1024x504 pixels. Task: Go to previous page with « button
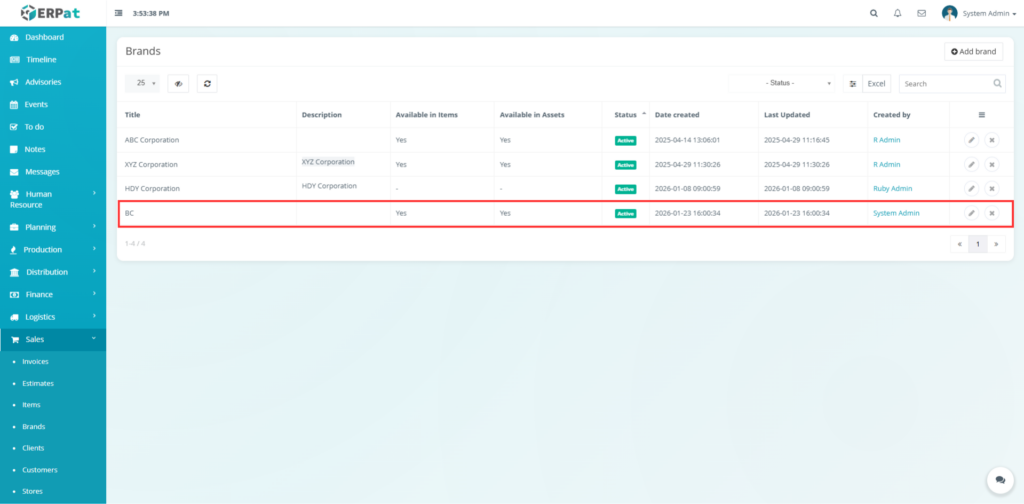pos(959,244)
